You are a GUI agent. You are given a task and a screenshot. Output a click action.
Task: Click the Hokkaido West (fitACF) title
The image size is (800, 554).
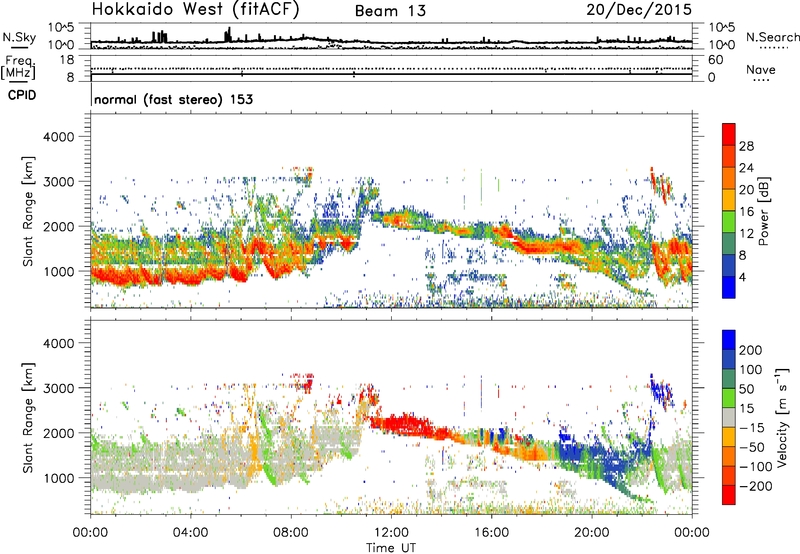[195, 10]
